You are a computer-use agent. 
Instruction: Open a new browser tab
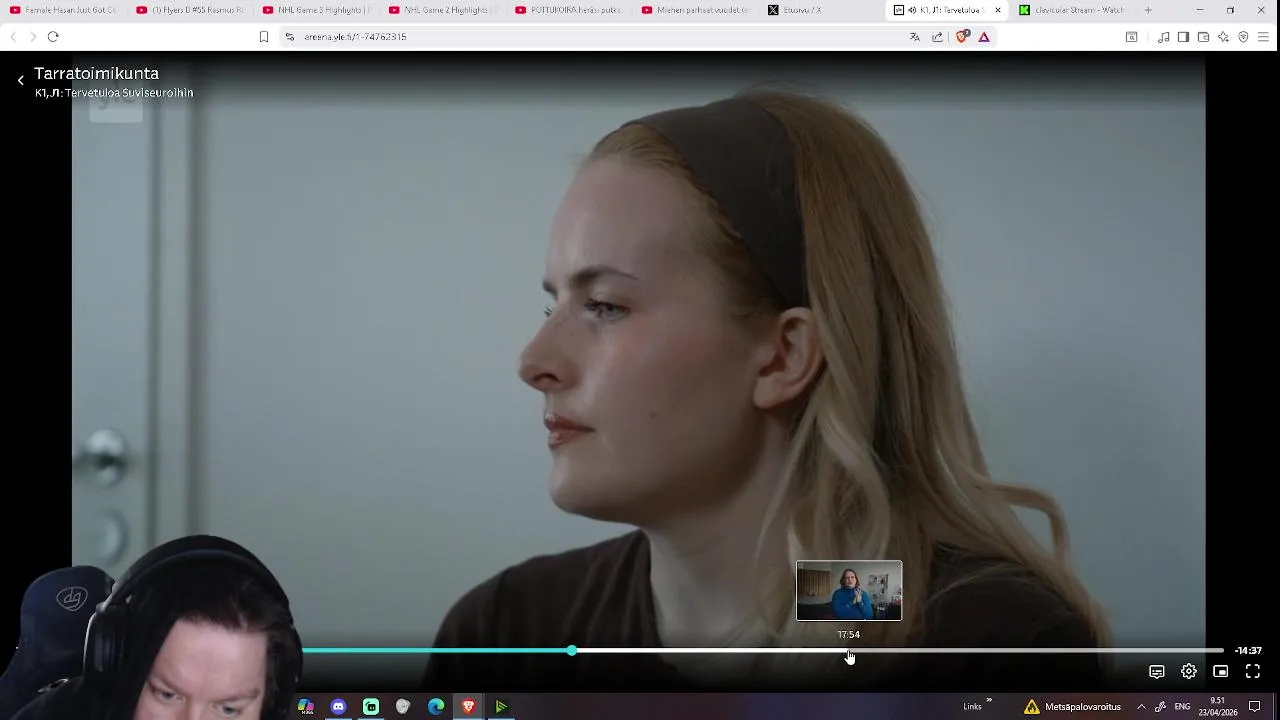pyautogui.click(x=1148, y=10)
